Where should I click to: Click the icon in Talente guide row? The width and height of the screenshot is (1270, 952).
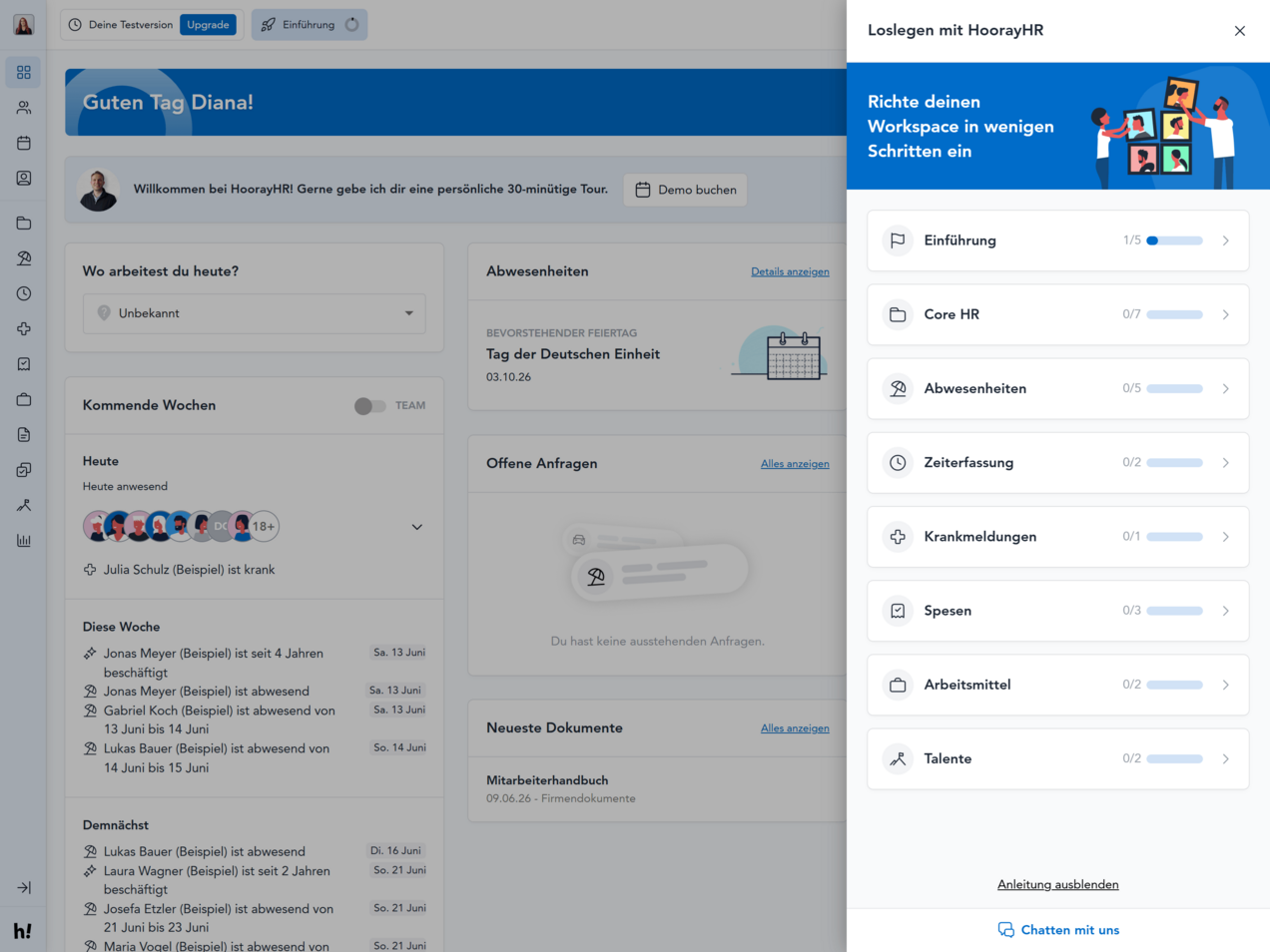pyautogui.click(x=898, y=759)
